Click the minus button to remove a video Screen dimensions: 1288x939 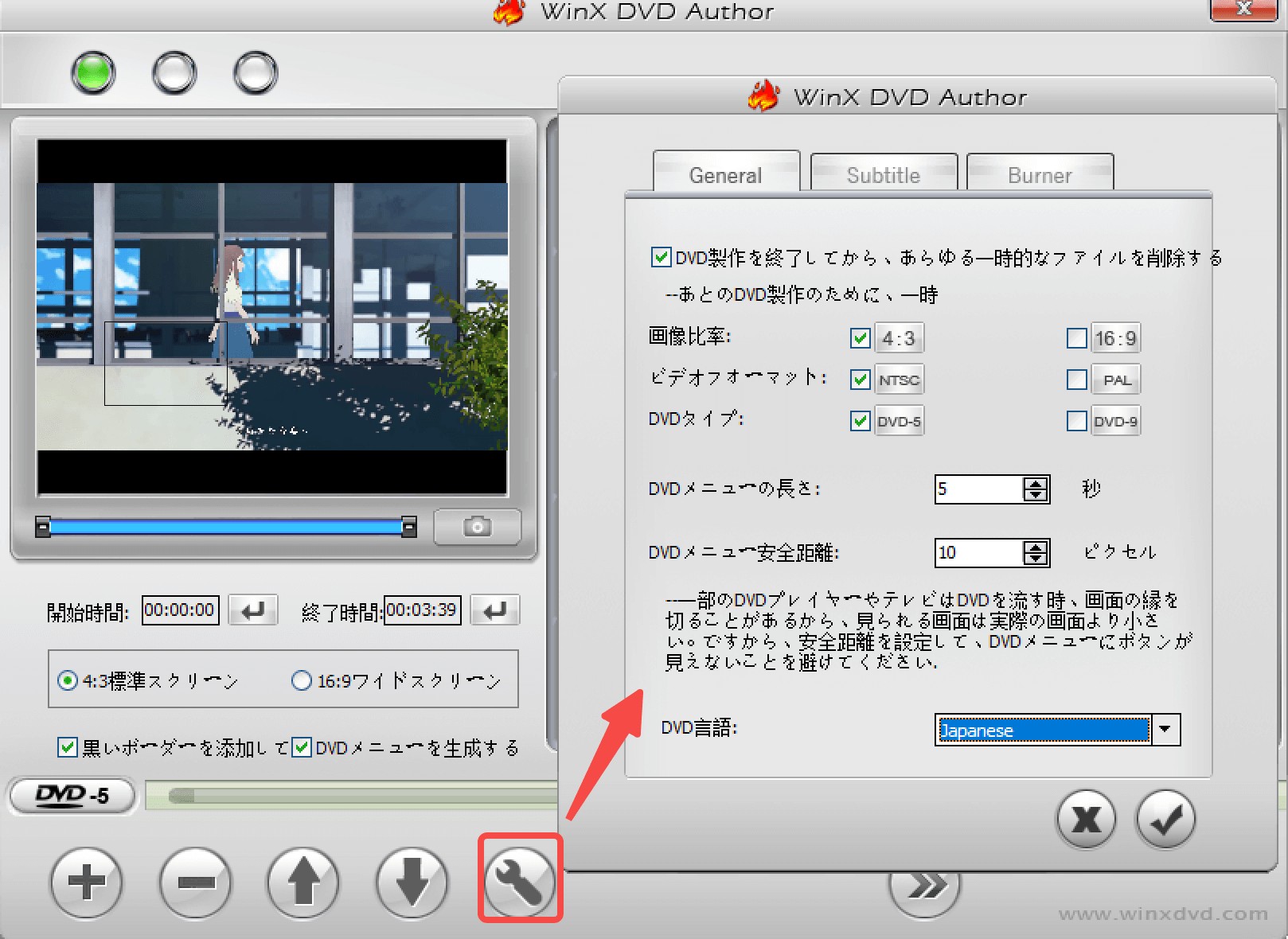tap(195, 882)
